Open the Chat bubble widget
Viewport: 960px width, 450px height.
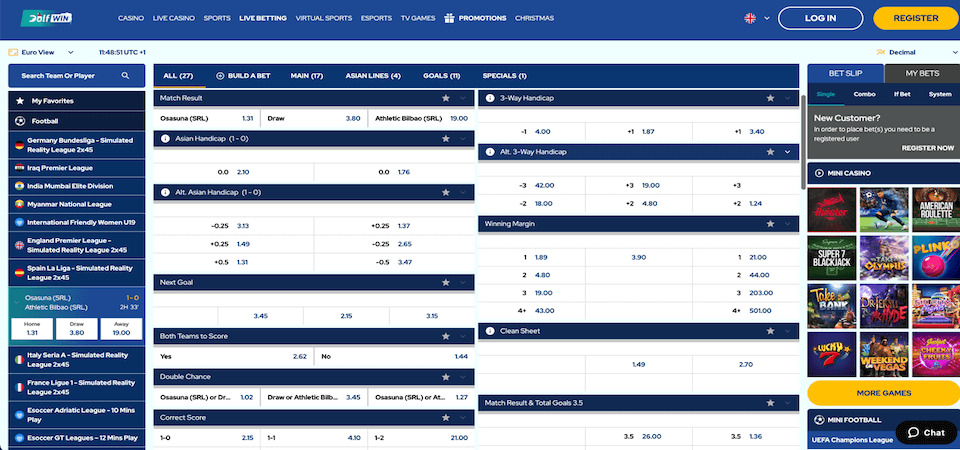point(926,432)
